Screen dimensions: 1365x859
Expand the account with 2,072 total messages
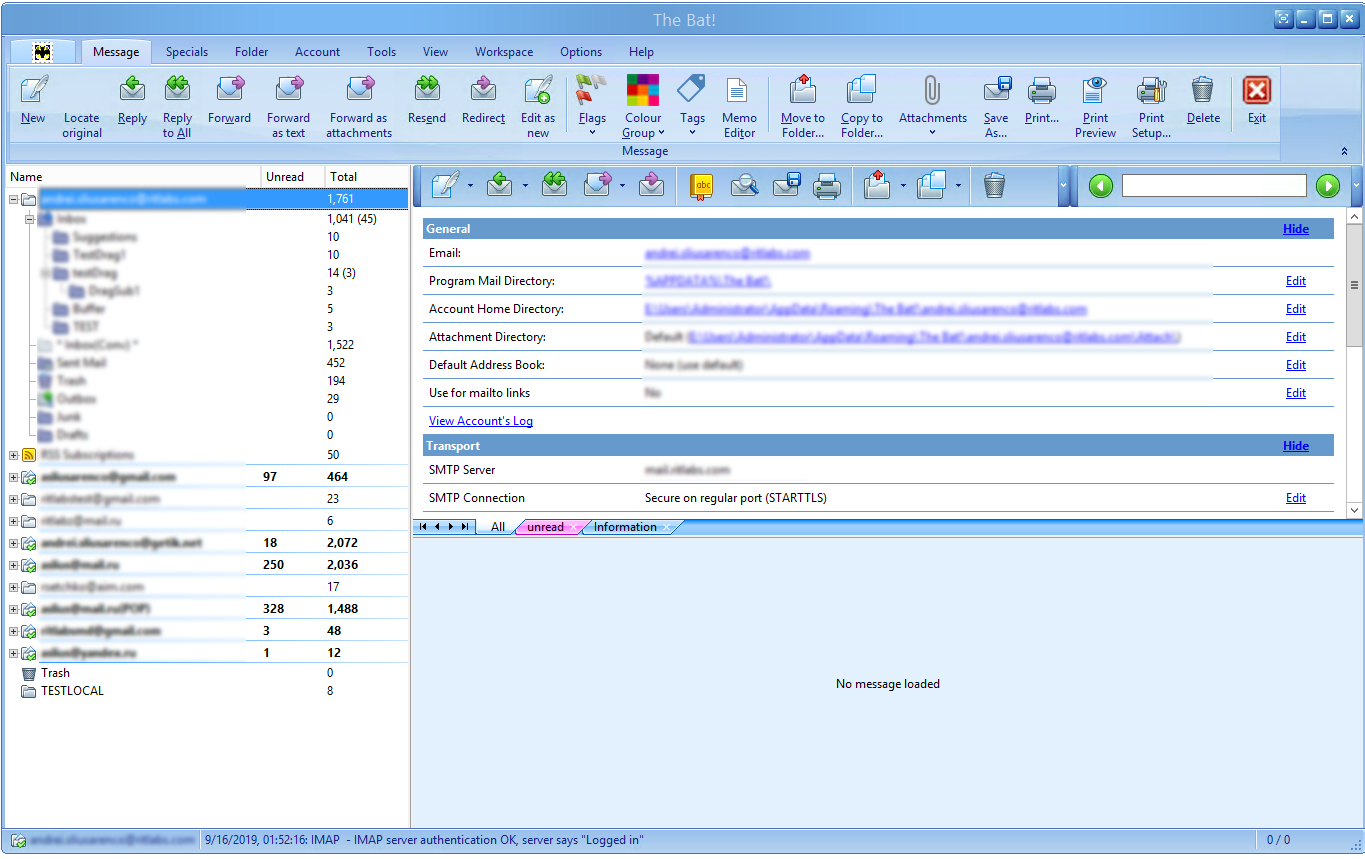(13, 543)
